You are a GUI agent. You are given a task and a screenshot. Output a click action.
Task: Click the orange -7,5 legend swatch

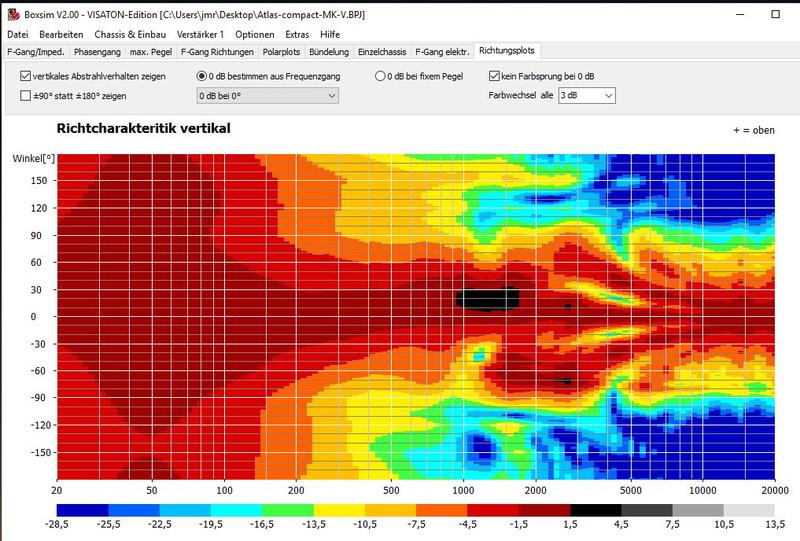(441, 510)
